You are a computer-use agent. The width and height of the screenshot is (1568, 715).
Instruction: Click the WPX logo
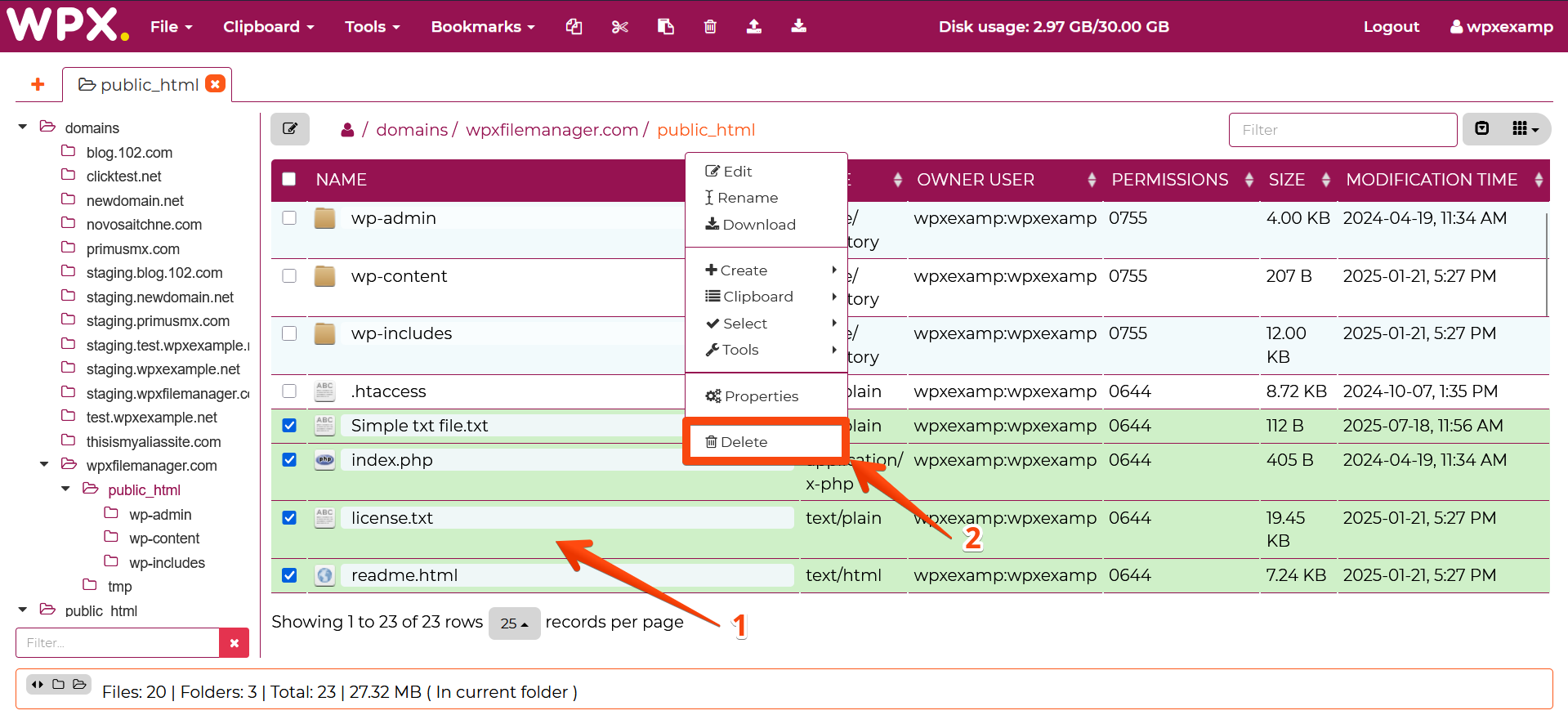pyautogui.click(x=68, y=25)
